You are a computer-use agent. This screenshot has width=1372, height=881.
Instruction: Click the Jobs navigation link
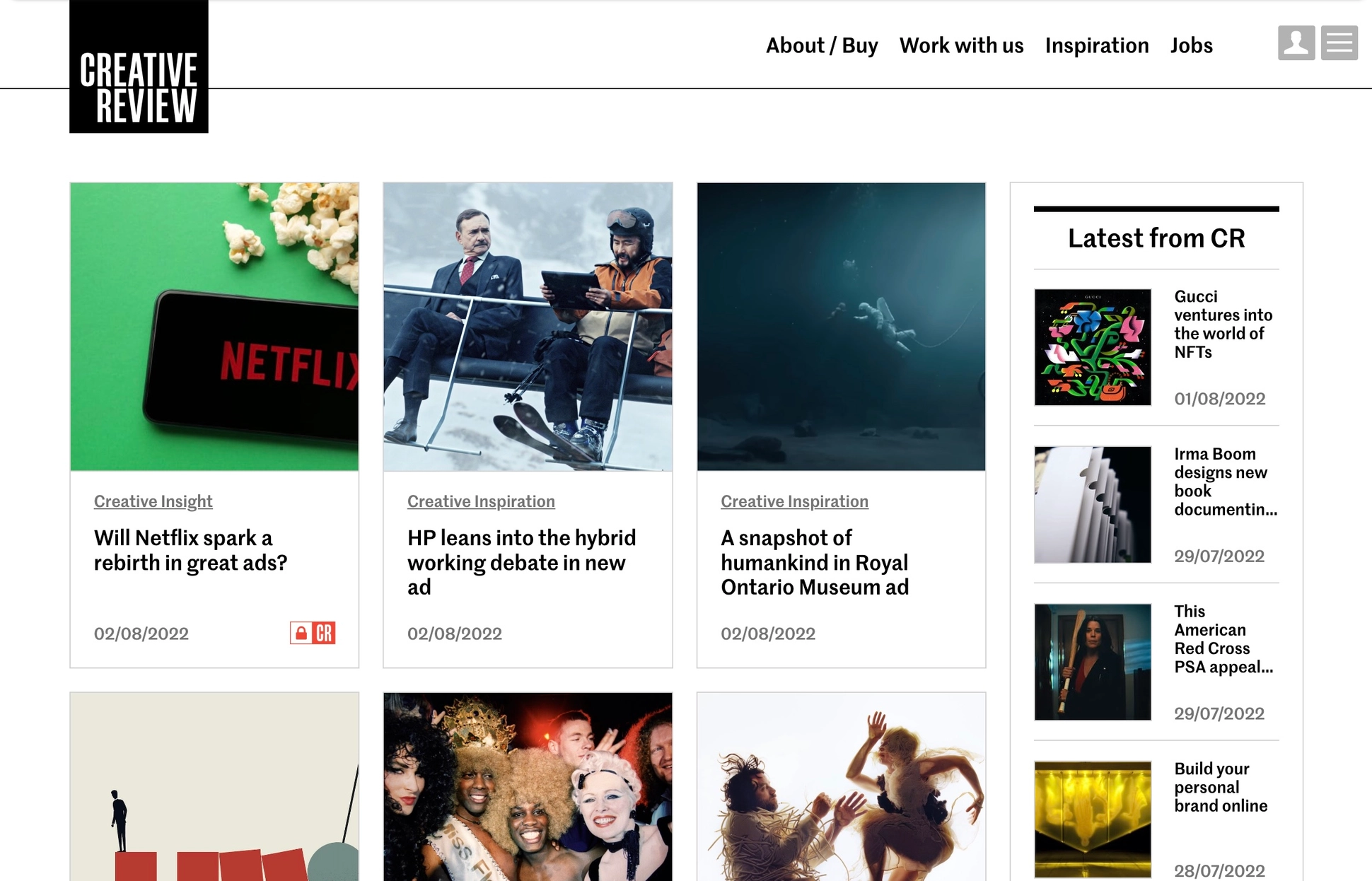pyautogui.click(x=1192, y=45)
